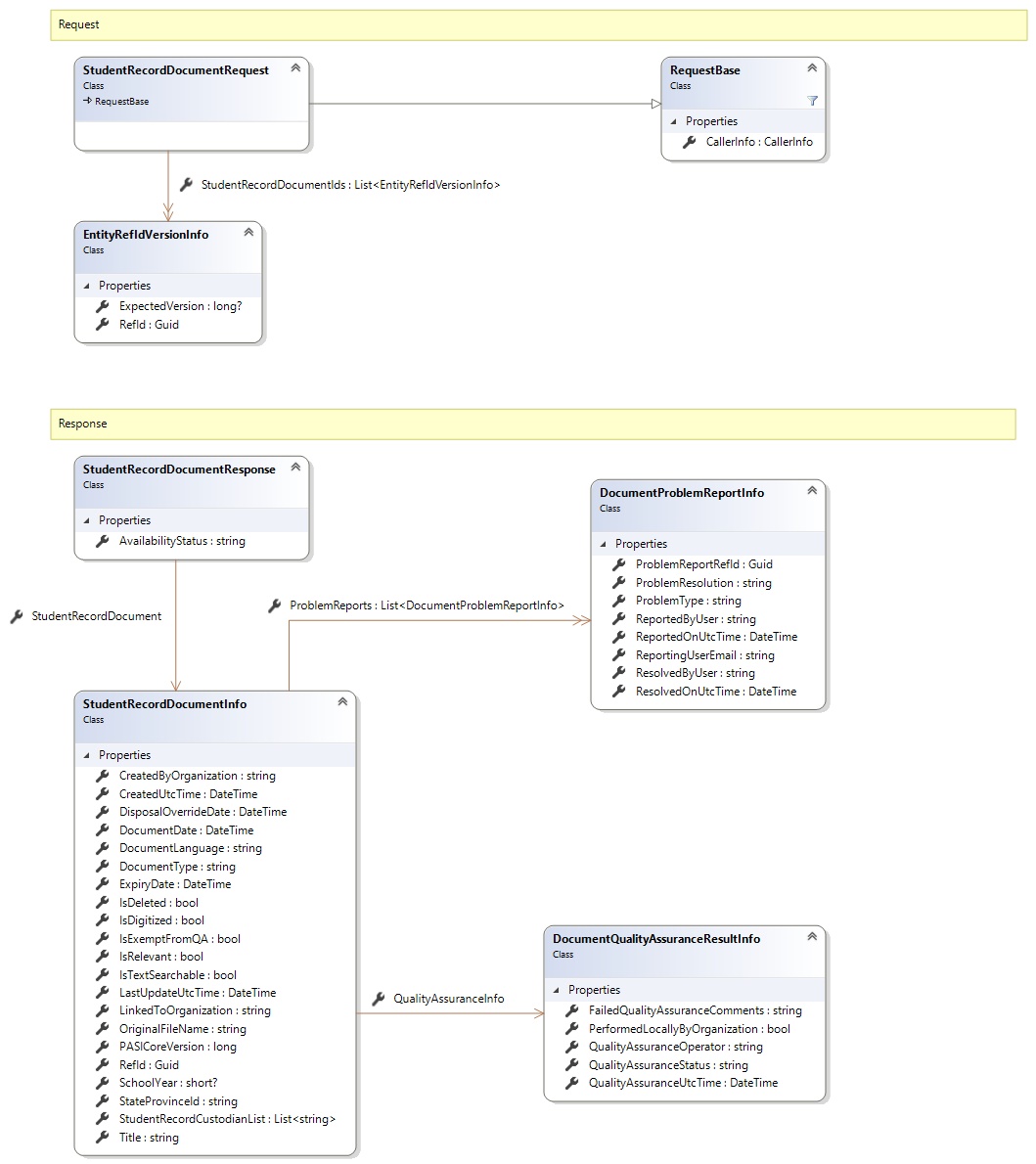Image resolution: width=1036 pixels, height=1164 pixels.
Task: Collapse Properties section in StudentRecordDocumentInfo
Action: point(86,755)
